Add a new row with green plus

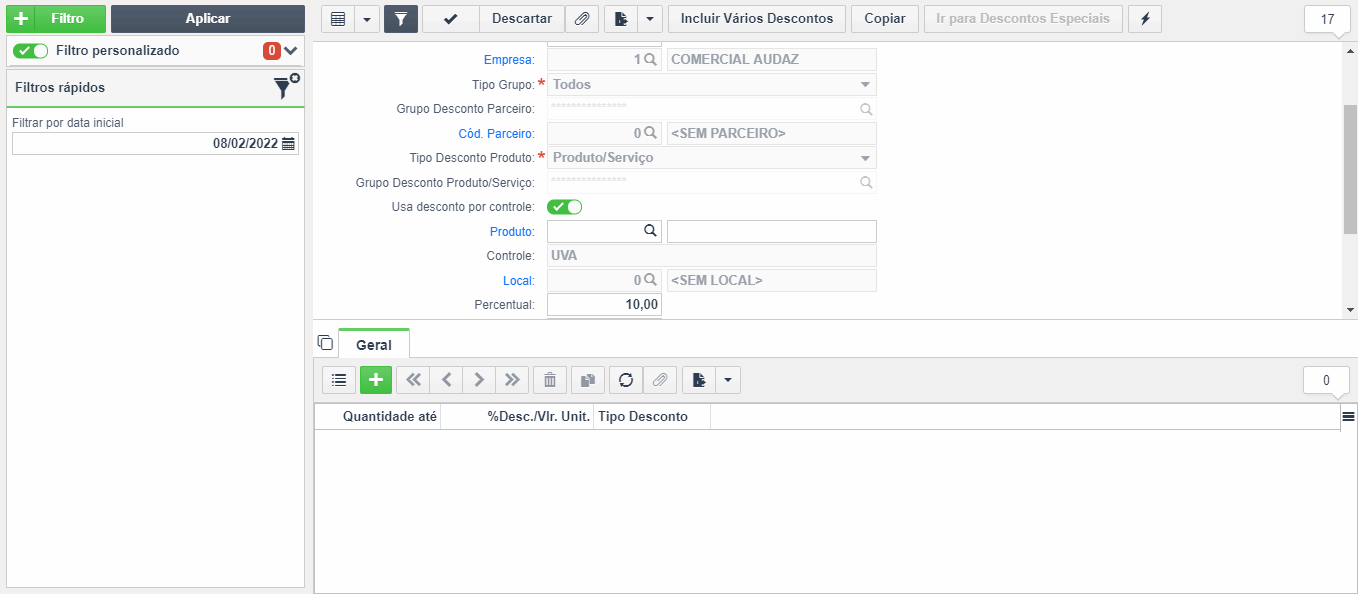coord(376,380)
